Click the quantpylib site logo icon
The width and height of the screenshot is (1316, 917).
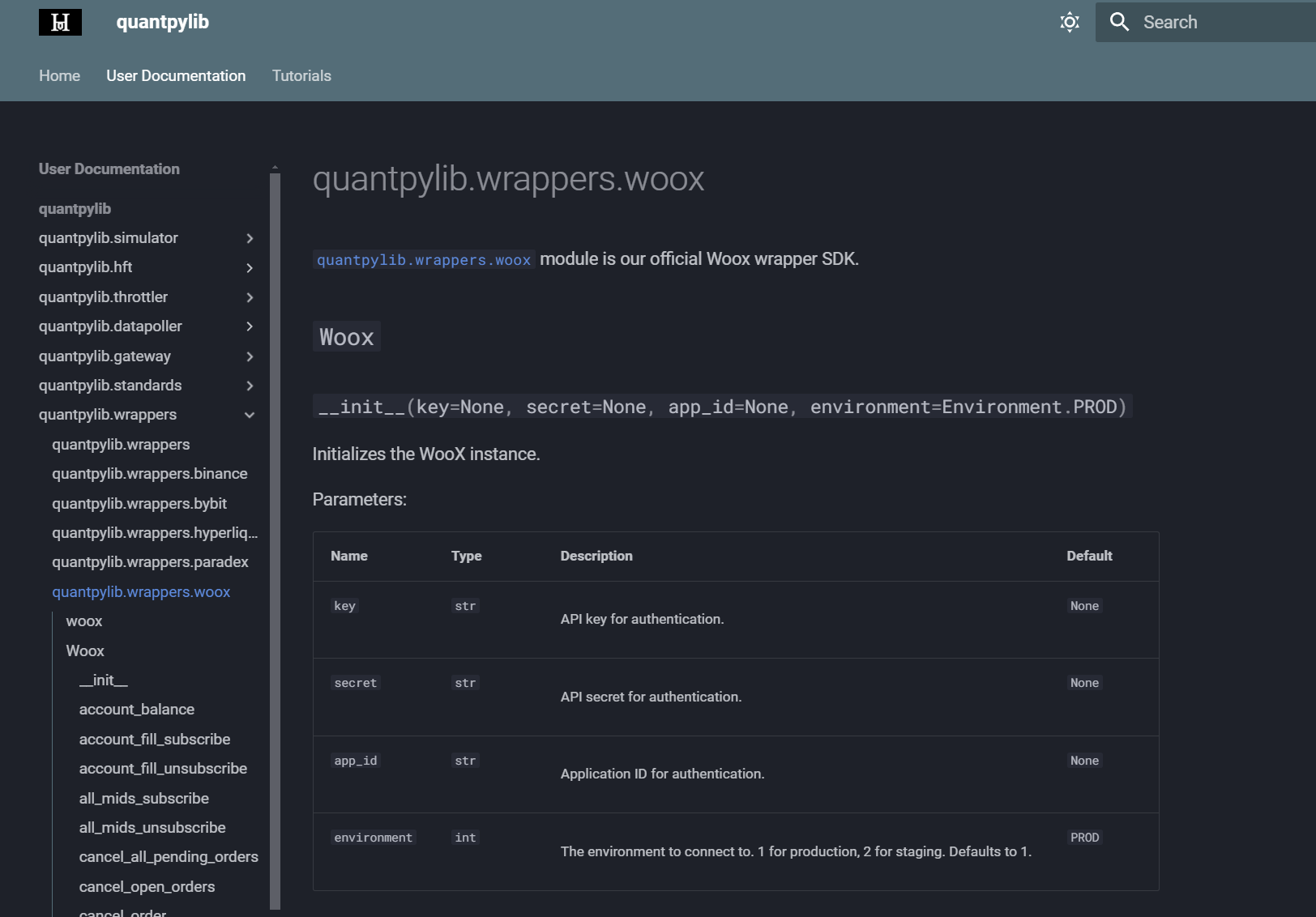coord(60,23)
